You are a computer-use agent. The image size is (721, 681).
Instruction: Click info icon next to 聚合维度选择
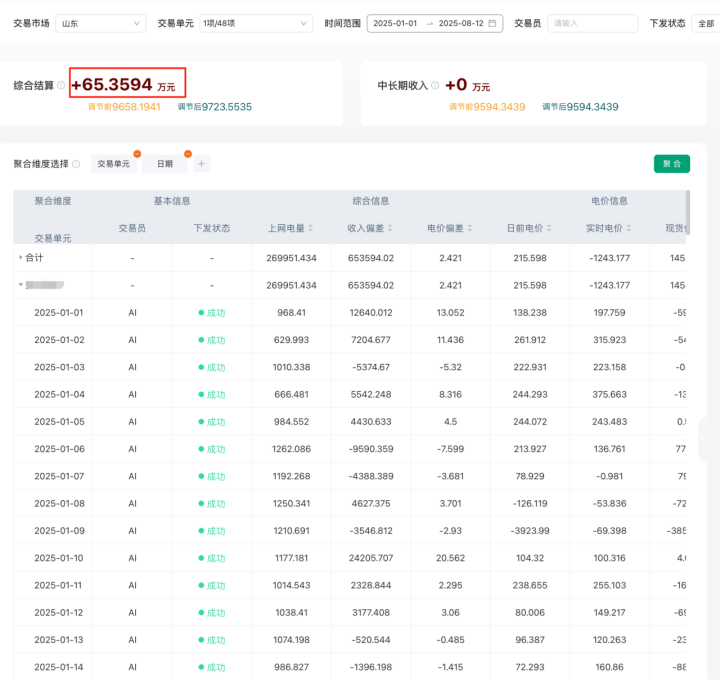tap(76, 164)
